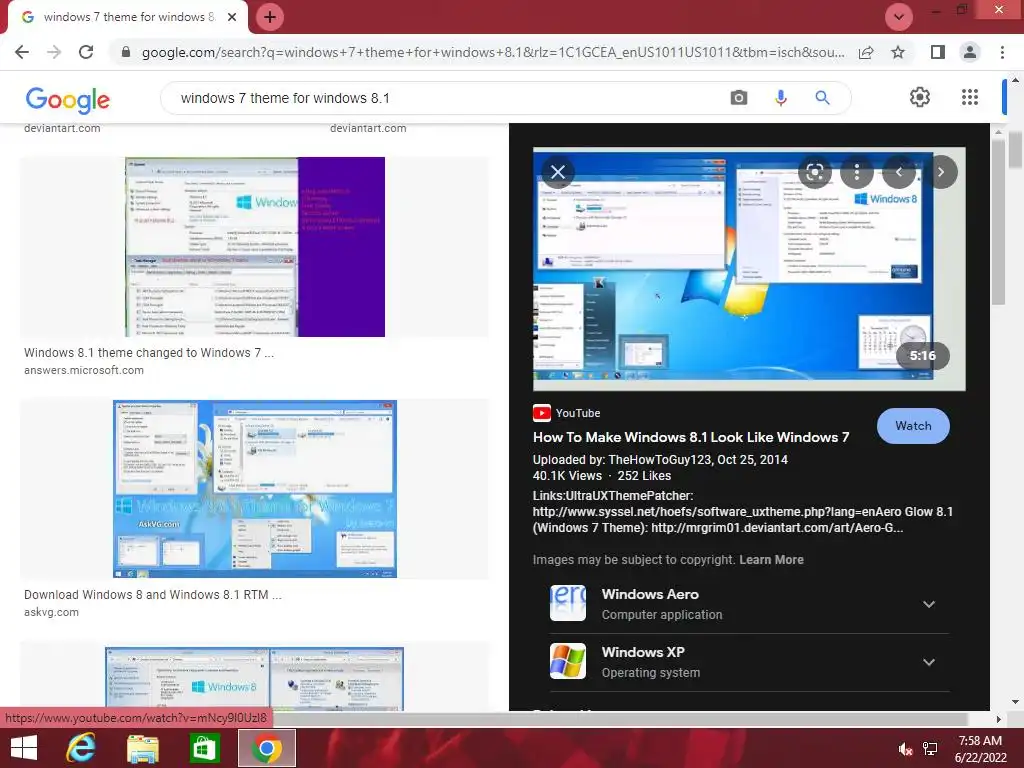Close the image preview panel
Image resolution: width=1024 pixels, height=768 pixels.
pyautogui.click(x=558, y=172)
